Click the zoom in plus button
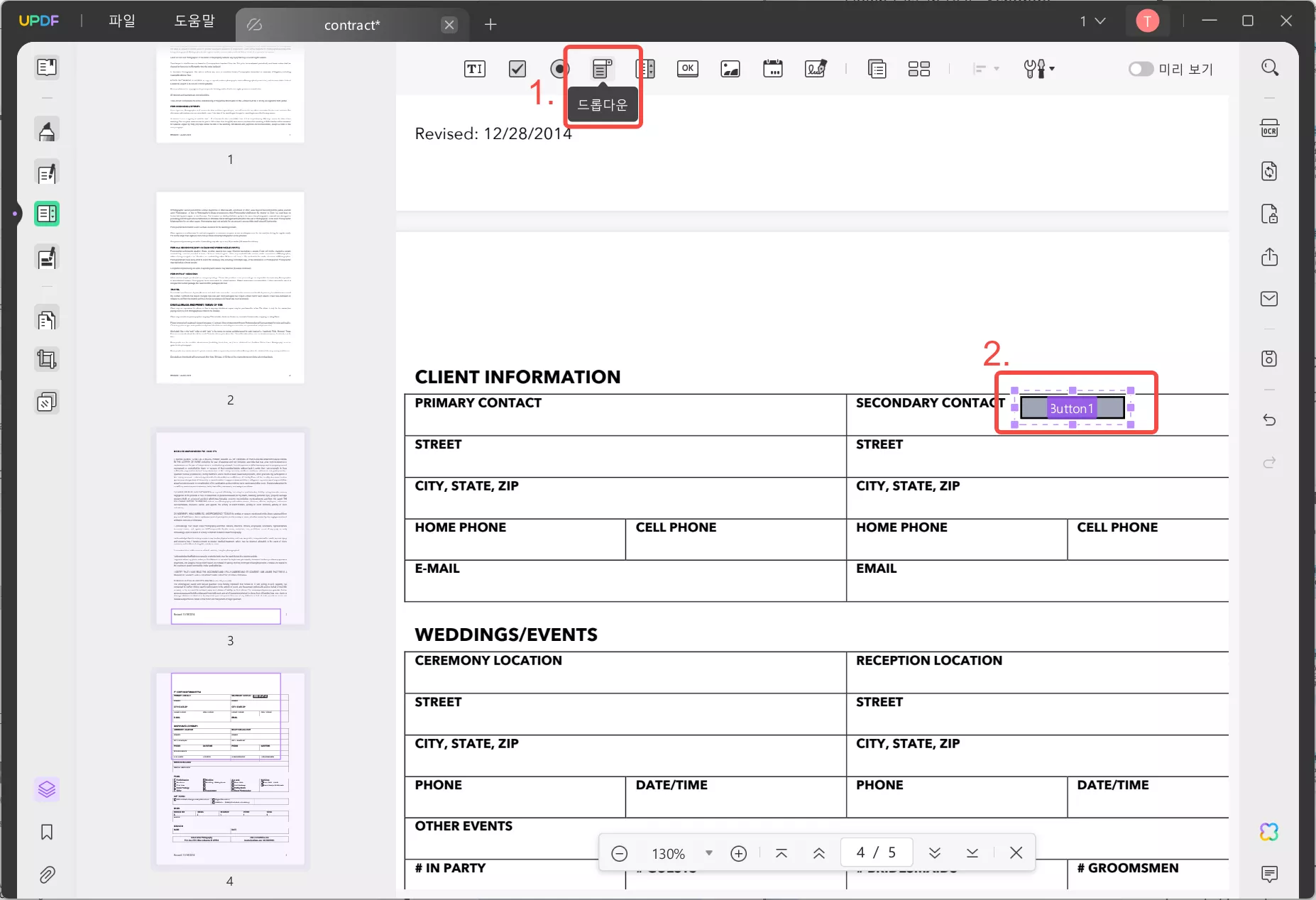1316x900 pixels. pyautogui.click(x=739, y=853)
